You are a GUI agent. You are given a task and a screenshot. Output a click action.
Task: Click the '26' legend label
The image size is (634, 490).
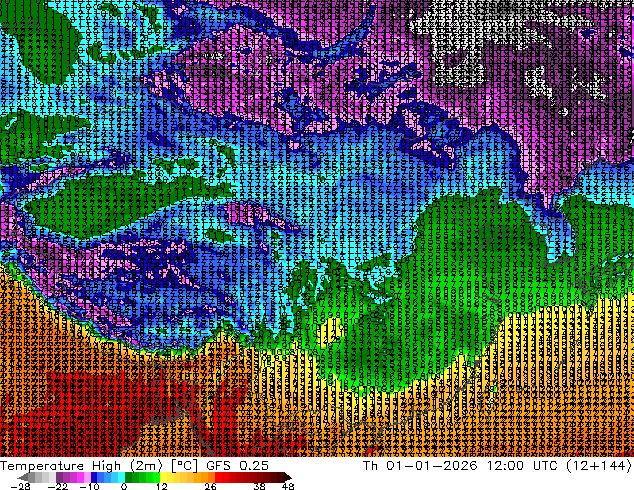pos(210,486)
